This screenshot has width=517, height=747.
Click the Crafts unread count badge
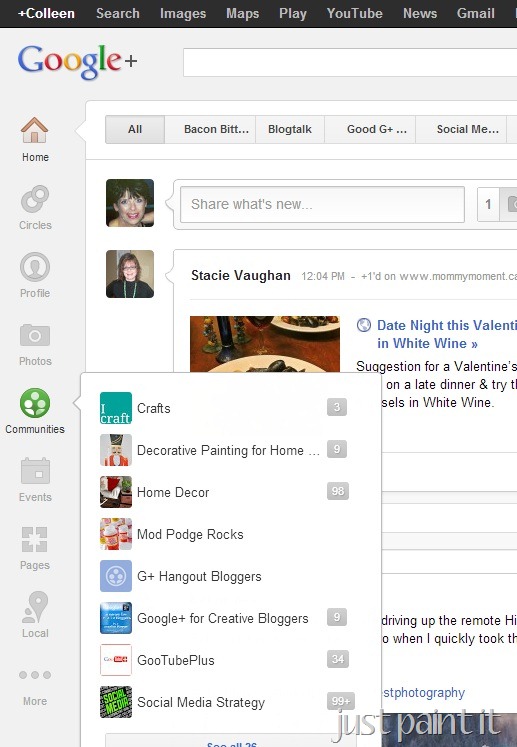337,407
